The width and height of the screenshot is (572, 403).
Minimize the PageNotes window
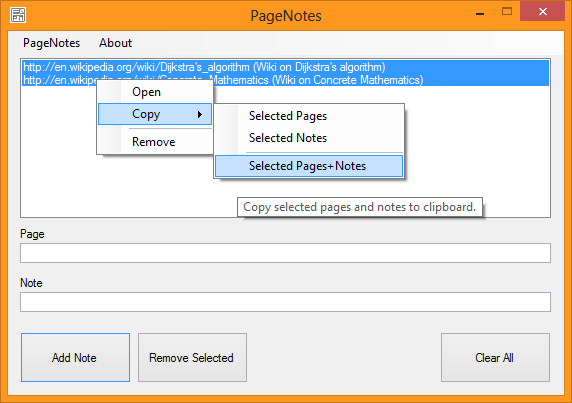pos(480,13)
